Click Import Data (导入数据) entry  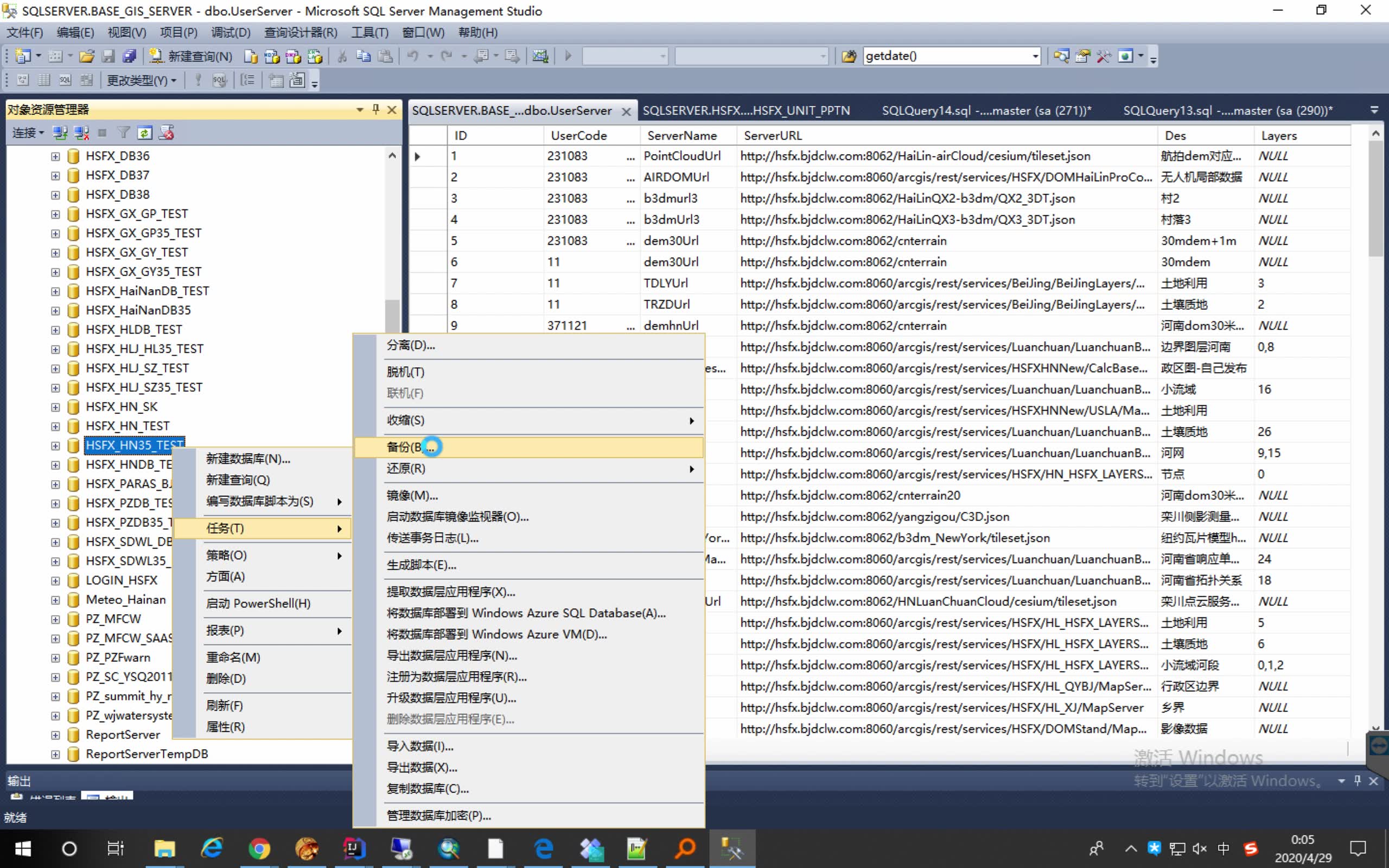tap(419, 746)
